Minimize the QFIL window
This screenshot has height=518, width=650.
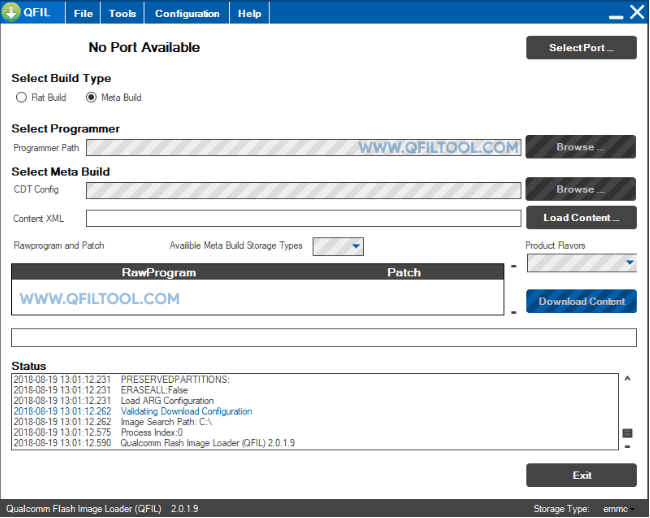pyautogui.click(x=616, y=17)
